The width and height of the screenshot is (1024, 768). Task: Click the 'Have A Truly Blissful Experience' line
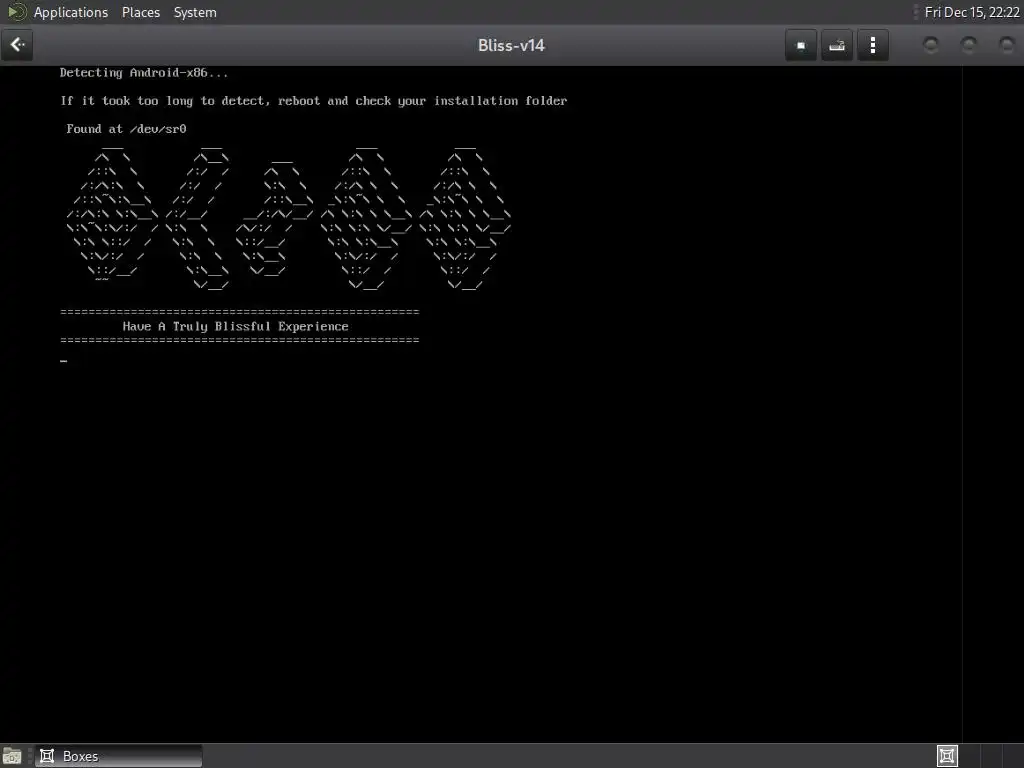(x=235, y=327)
